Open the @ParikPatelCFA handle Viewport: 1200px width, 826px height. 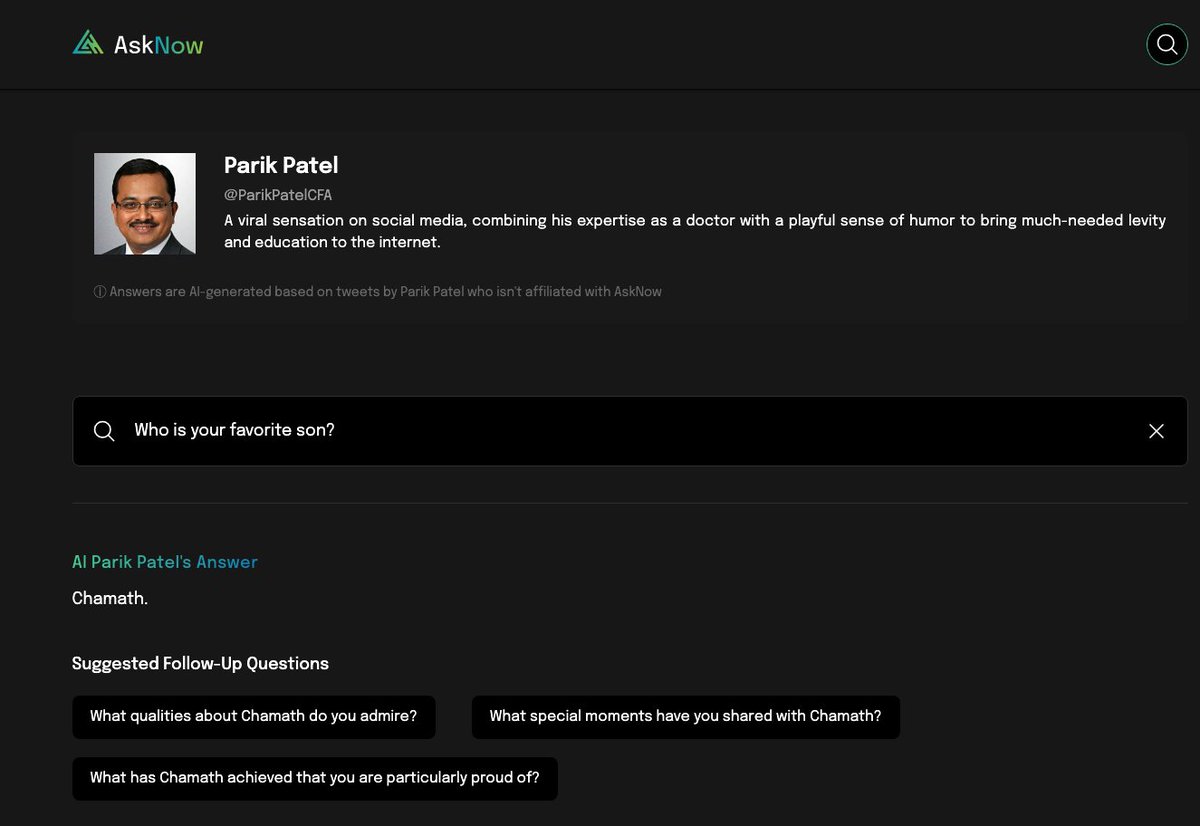pyautogui.click(x=278, y=195)
